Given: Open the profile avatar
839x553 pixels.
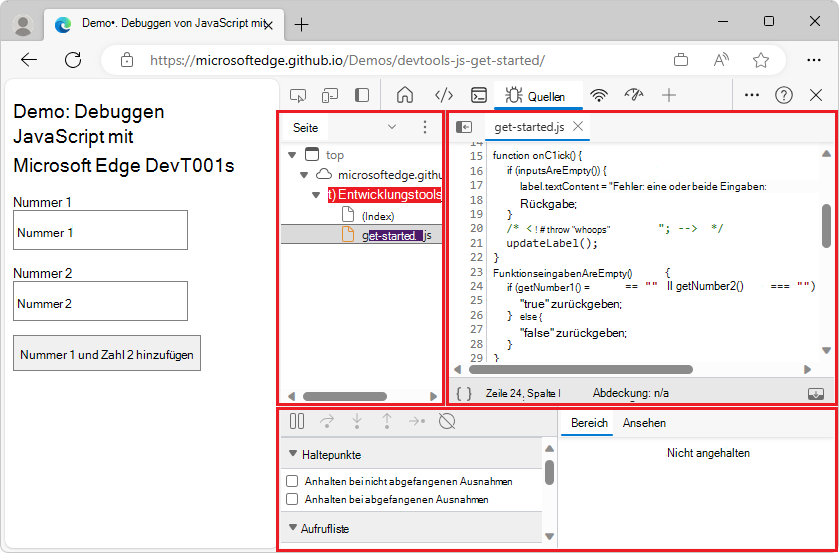Looking at the screenshot, I should 23,25.
